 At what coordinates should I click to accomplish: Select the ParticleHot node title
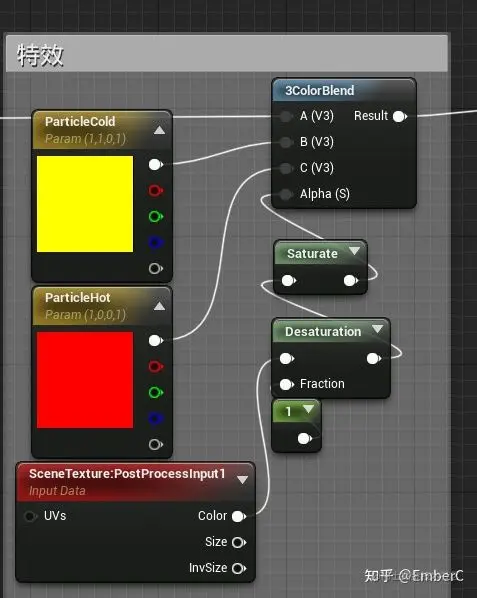tap(78, 297)
